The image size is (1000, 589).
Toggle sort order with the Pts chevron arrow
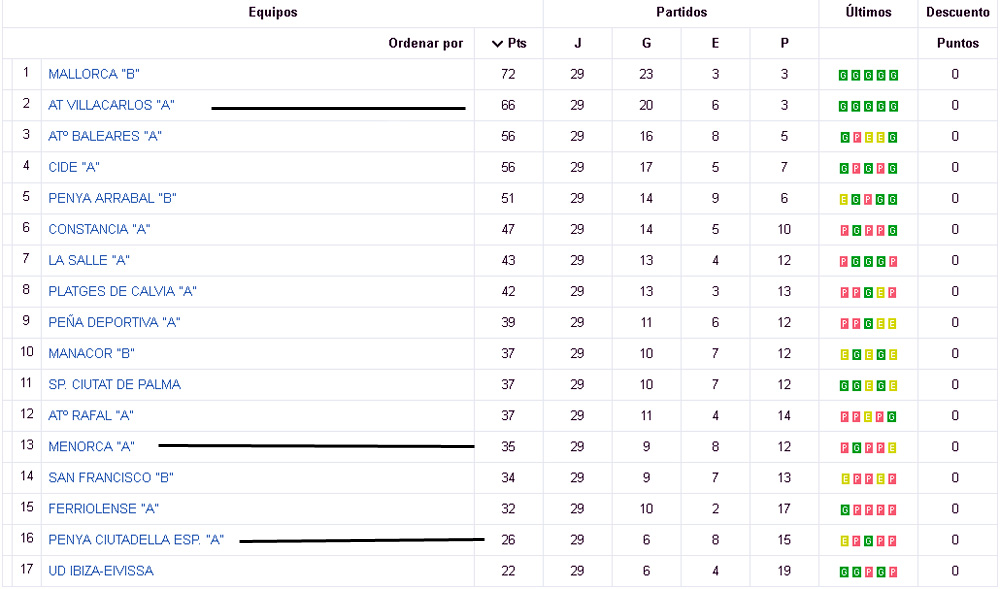tap(498, 43)
